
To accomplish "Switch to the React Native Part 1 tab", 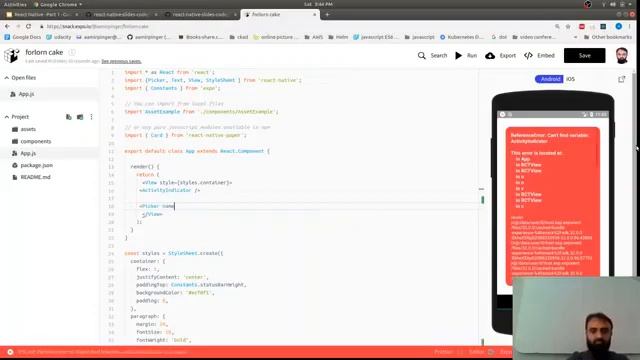I will point(42,14).
